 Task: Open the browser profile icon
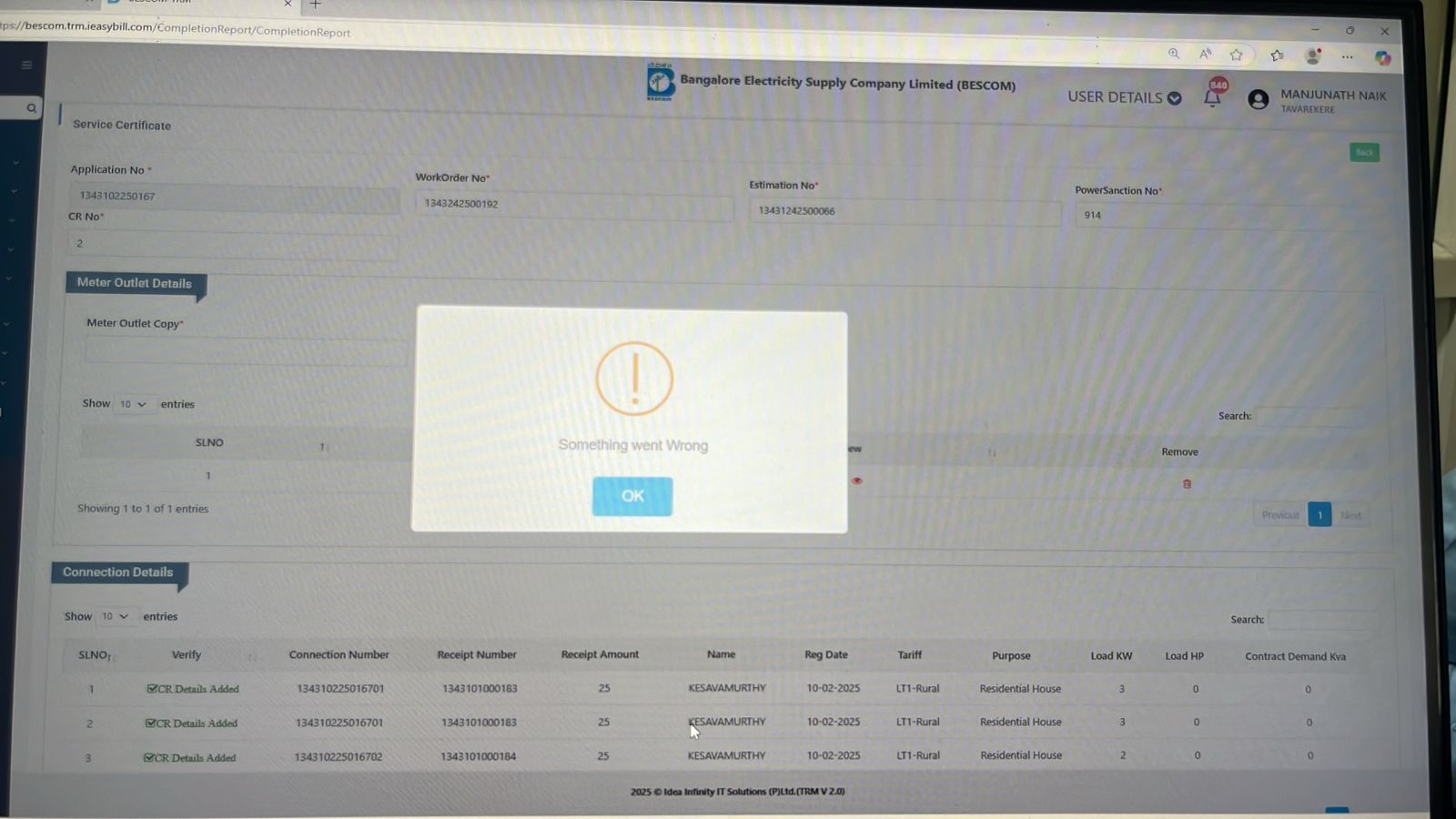pyautogui.click(x=1312, y=56)
